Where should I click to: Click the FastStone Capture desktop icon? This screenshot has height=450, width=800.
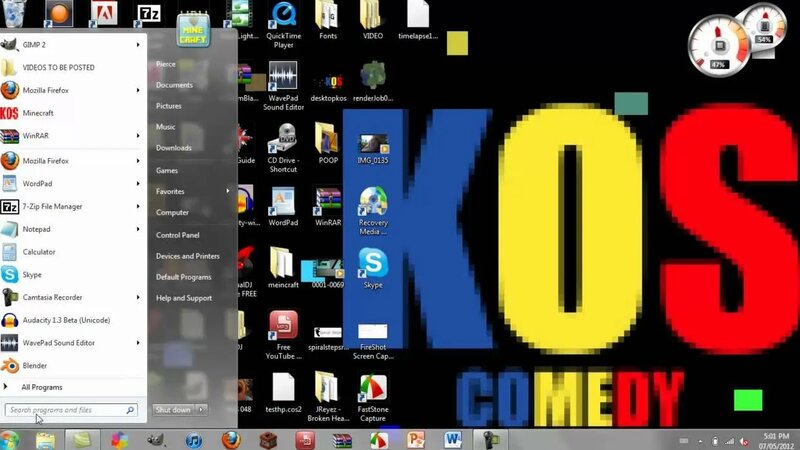[373, 397]
